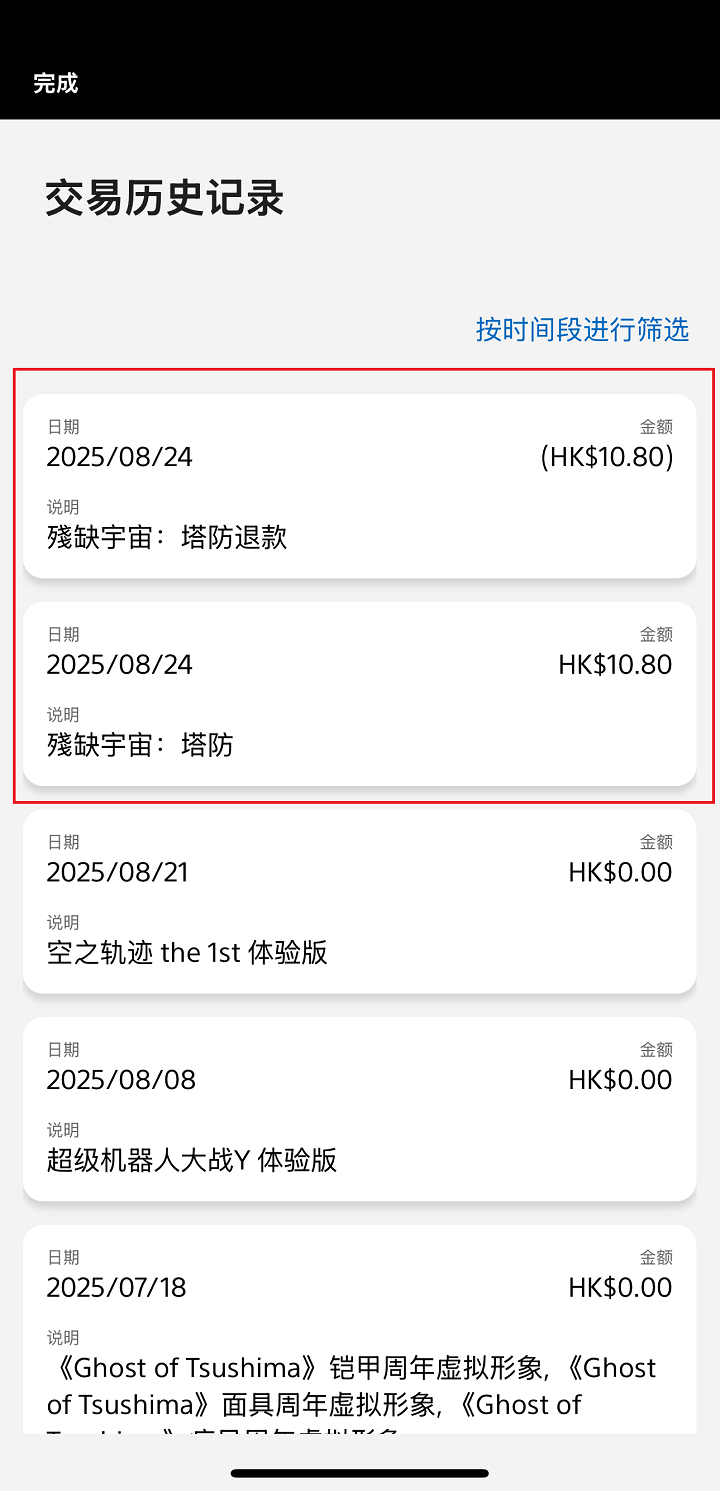Tap the HK$0.00 amount dated 2025/07/18
Viewport: 720px width, 1491px height.
(x=620, y=1287)
